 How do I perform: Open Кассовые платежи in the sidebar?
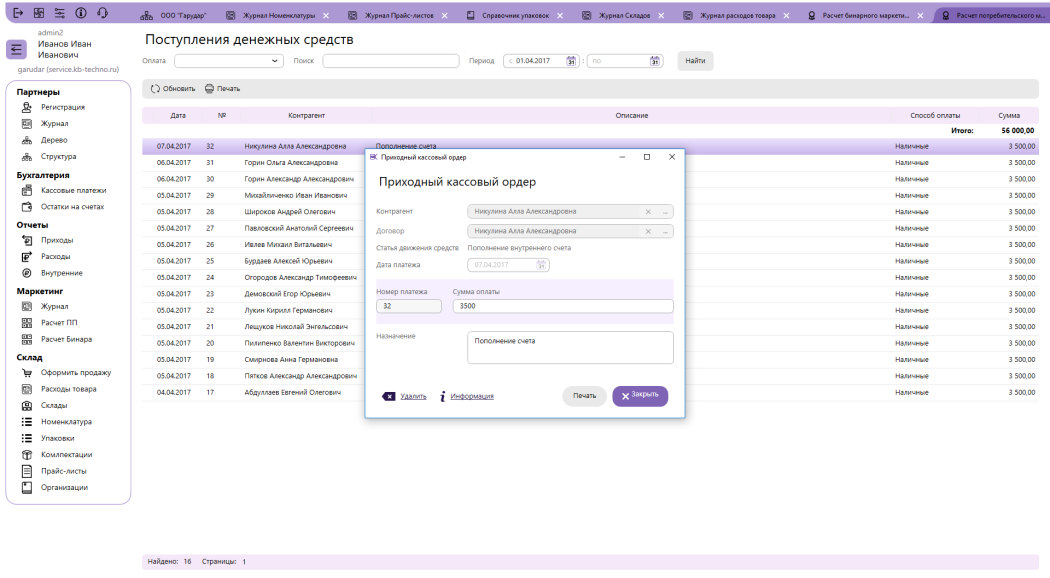tap(73, 190)
